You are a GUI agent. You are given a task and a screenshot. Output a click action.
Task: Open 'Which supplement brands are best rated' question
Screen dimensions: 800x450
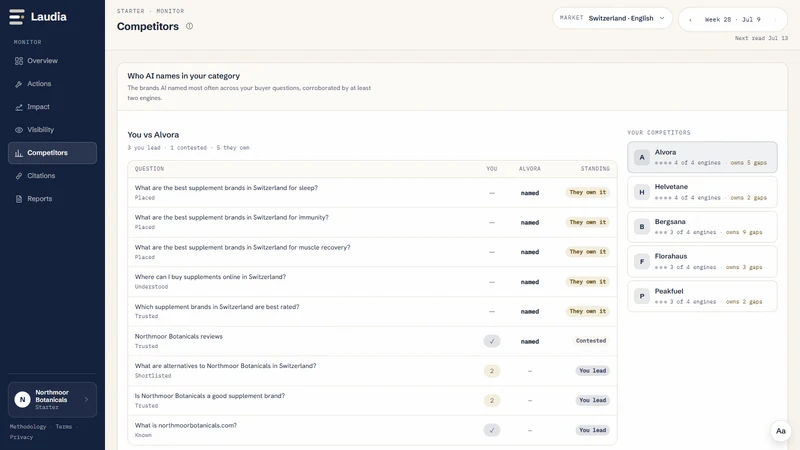click(372, 311)
